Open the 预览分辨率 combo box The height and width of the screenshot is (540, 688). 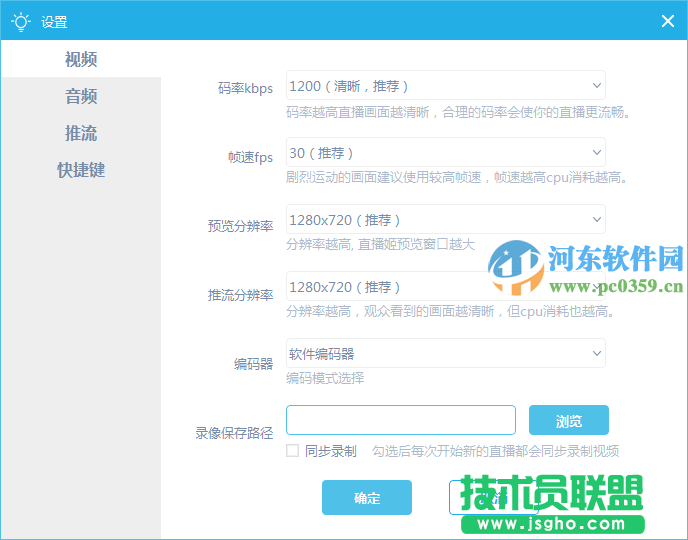pyautogui.click(x=446, y=219)
